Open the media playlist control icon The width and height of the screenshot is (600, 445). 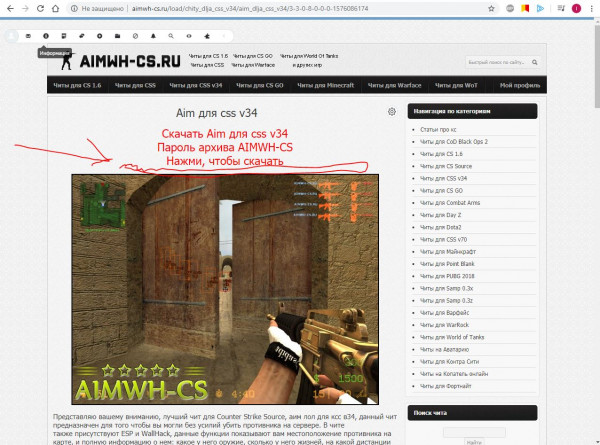click(x=561, y=8)
